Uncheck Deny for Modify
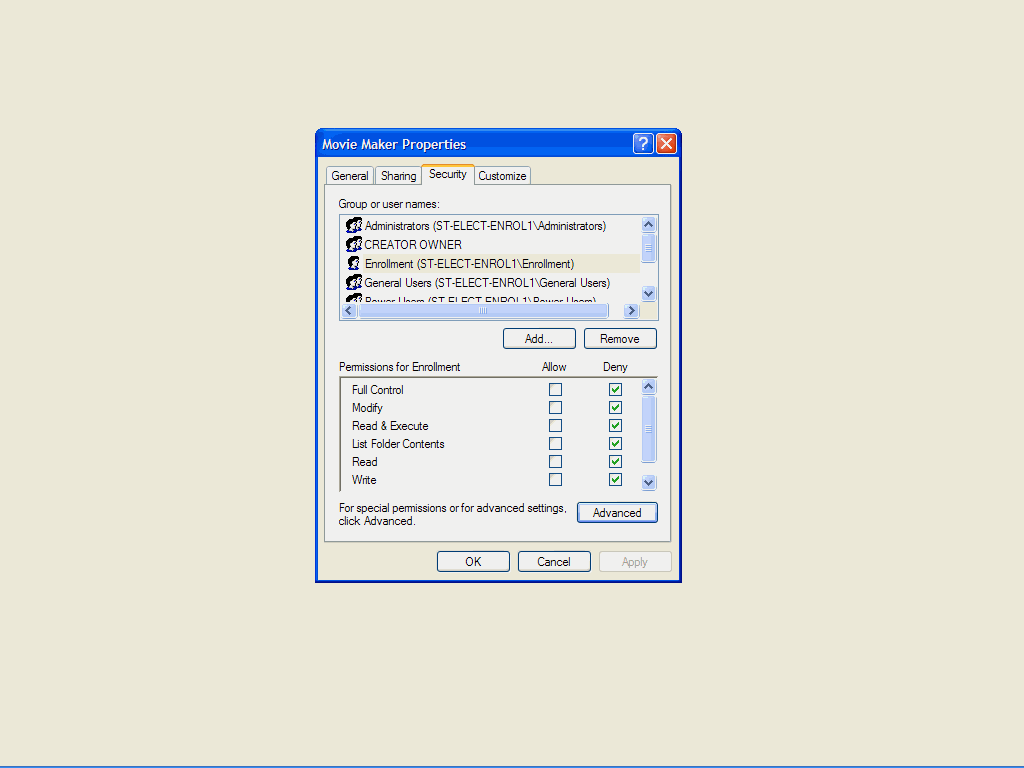This screenshot has width=1024, height=768. tap(615, 408)
